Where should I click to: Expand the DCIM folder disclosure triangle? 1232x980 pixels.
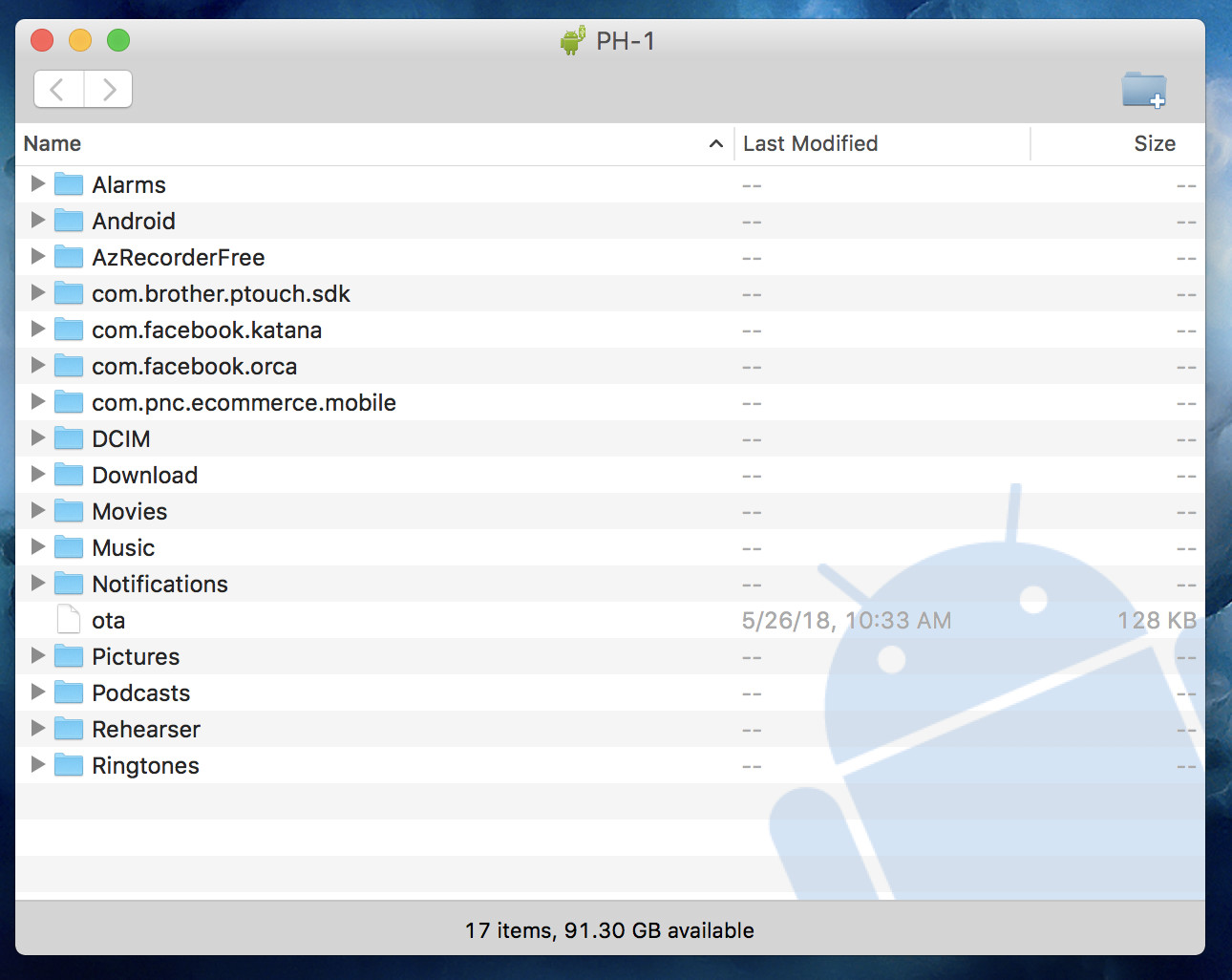pyautogui.click(x=38, y=437)
